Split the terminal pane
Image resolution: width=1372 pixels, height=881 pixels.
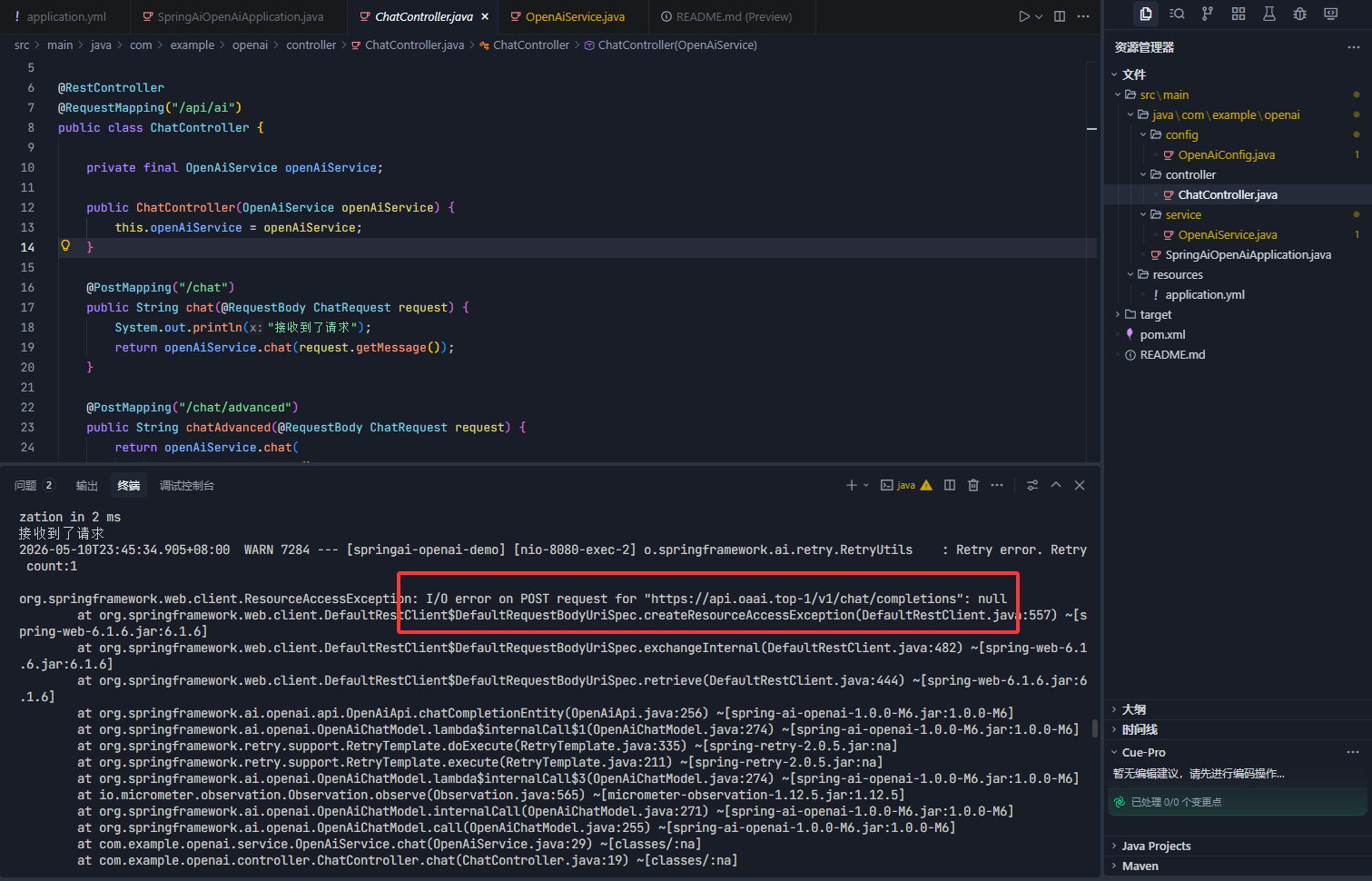(950, 486)
